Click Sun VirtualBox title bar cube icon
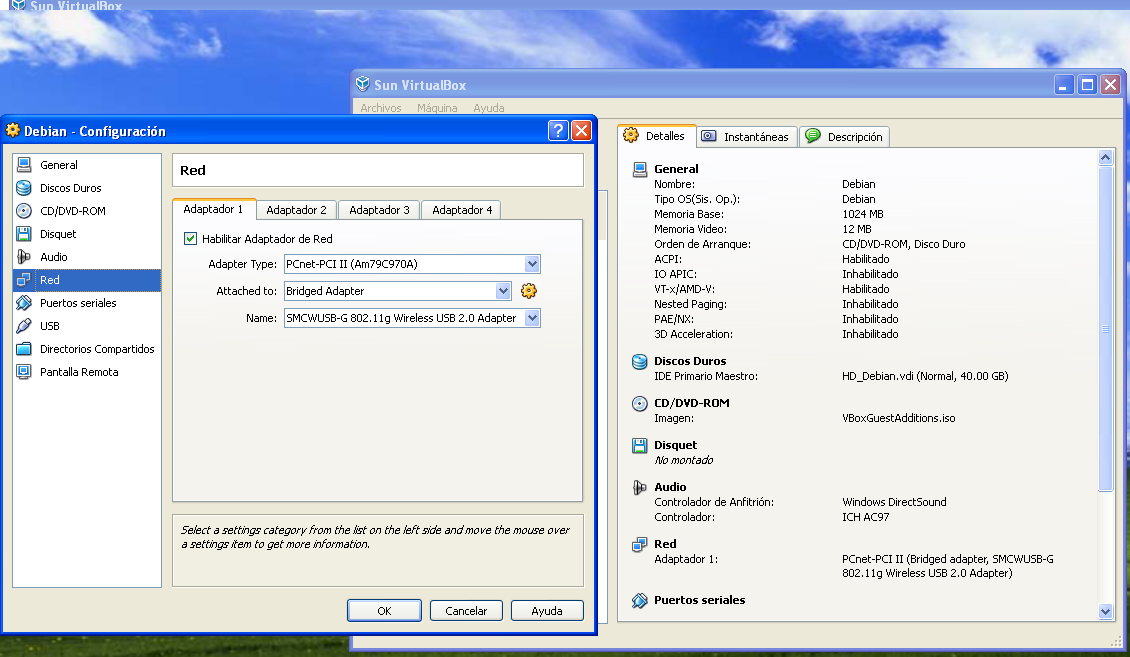 point(363,84)
